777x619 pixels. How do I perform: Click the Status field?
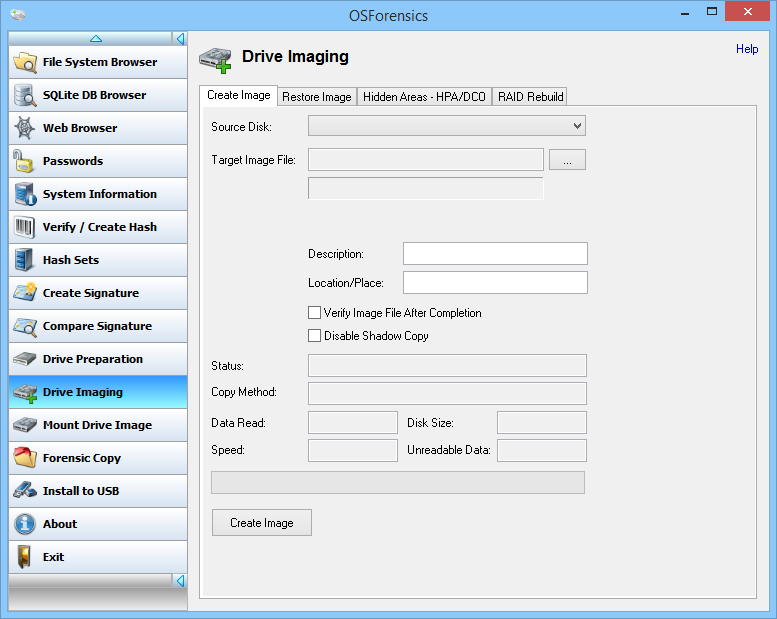[x=447, y=365]
